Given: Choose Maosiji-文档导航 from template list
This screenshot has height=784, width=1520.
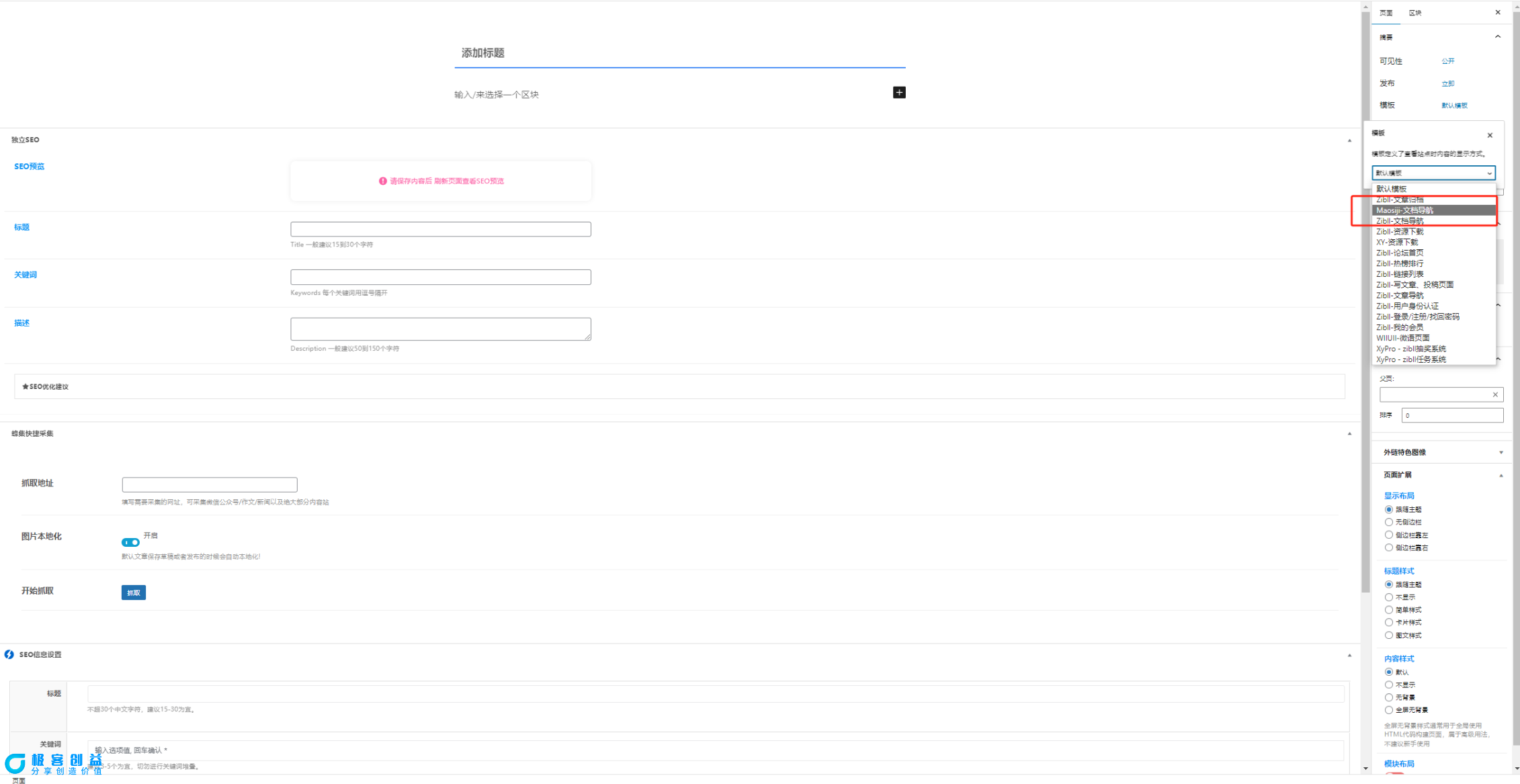Looking at the screenshot, I should point(1404,210).
